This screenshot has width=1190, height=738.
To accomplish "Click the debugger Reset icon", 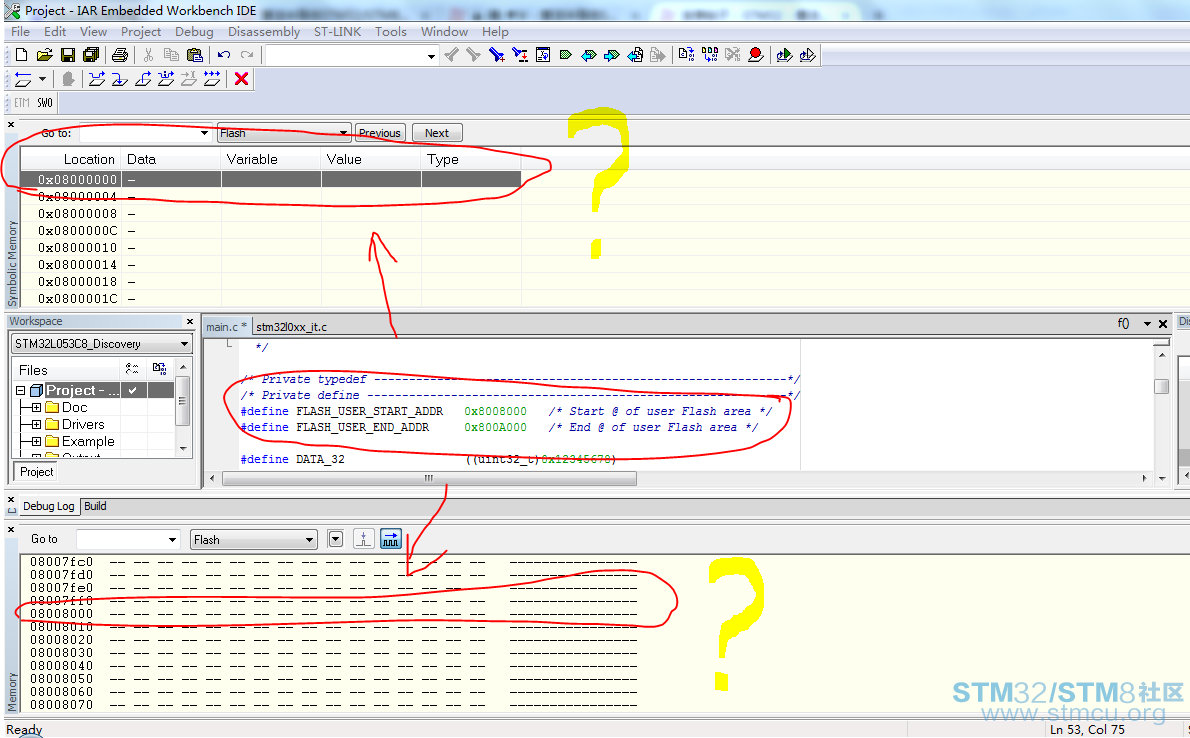I will coord(24,79).
